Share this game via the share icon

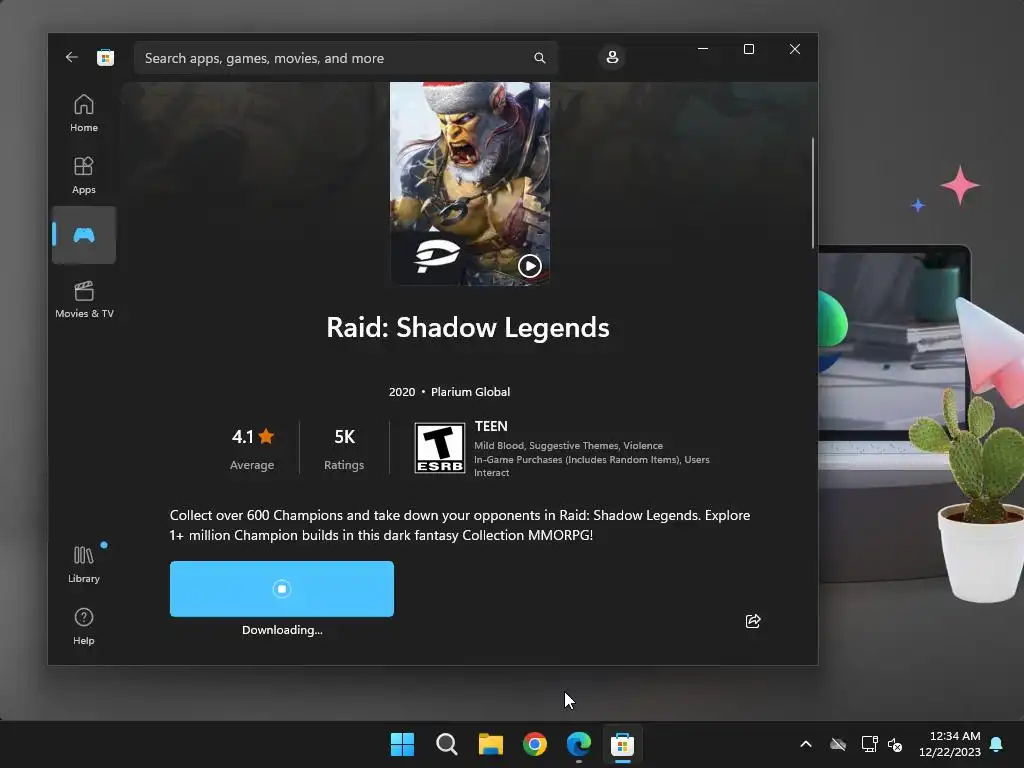(753, 621)
